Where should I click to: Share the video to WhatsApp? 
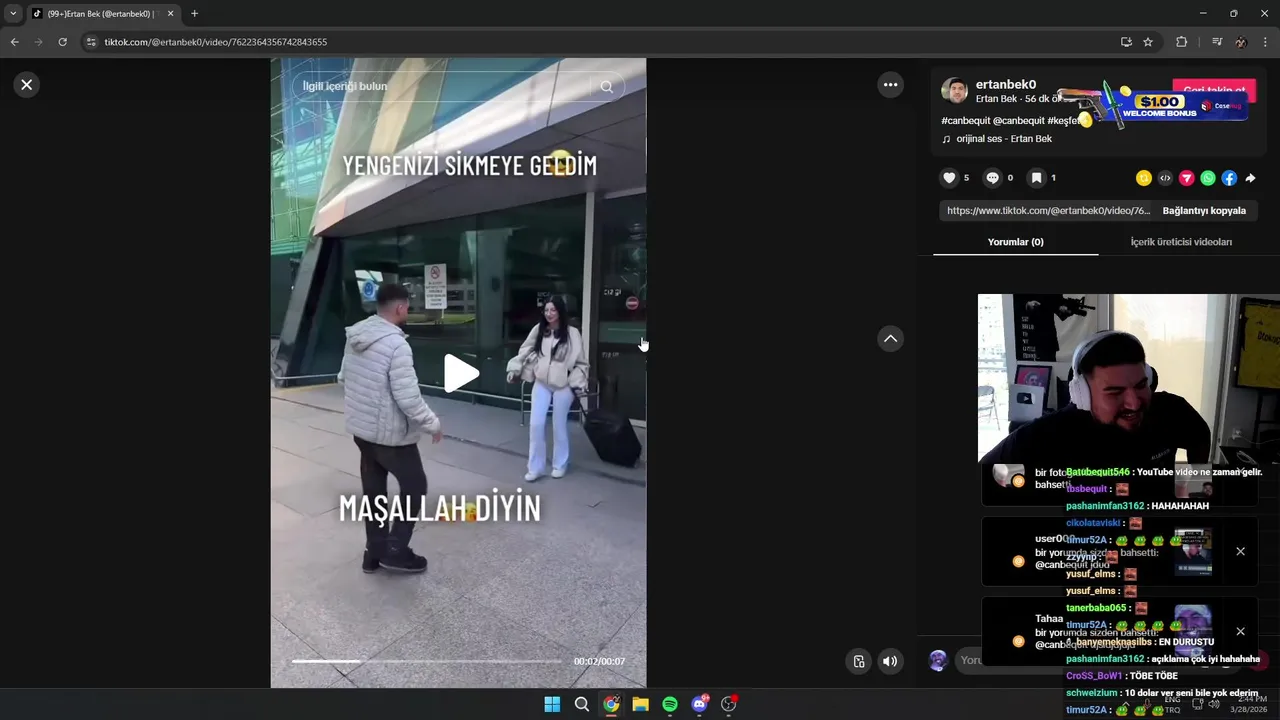1208,178
